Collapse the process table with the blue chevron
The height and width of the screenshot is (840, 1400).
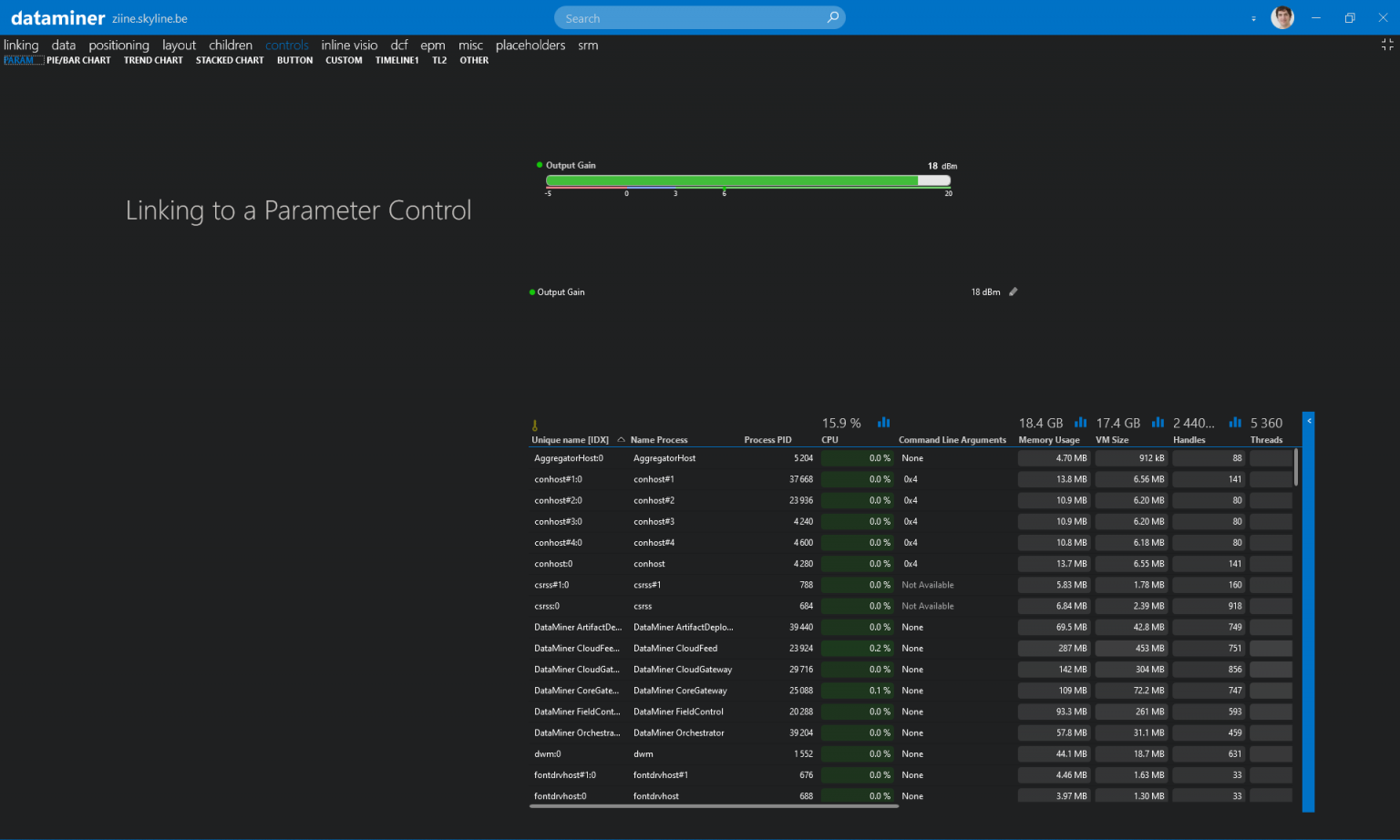pos(1309,420)
